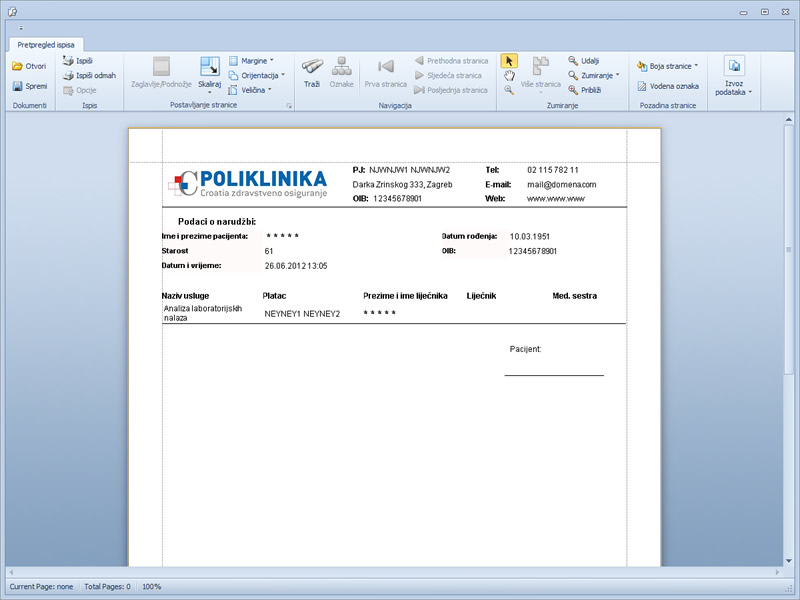Open the Skaliraj scale dropdown
This screenshot has height=600, width=800.
[x=210, y=75]
